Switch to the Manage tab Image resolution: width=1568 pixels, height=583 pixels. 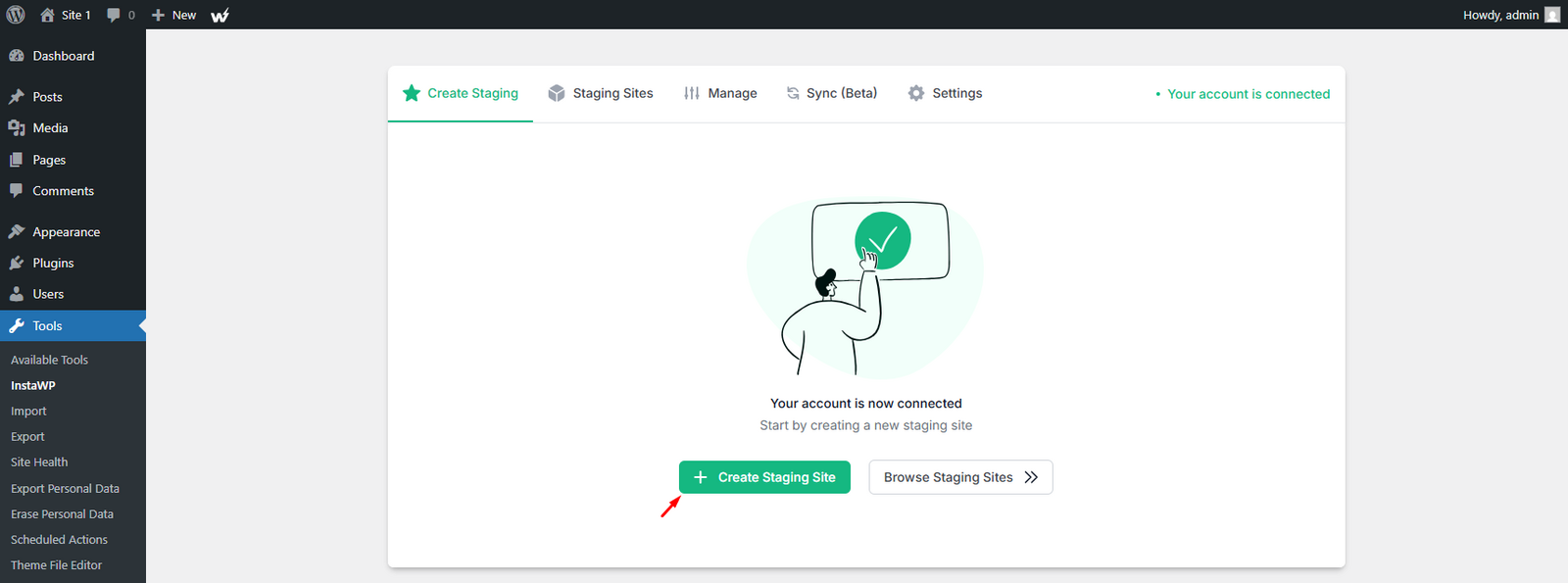point(720,93)
